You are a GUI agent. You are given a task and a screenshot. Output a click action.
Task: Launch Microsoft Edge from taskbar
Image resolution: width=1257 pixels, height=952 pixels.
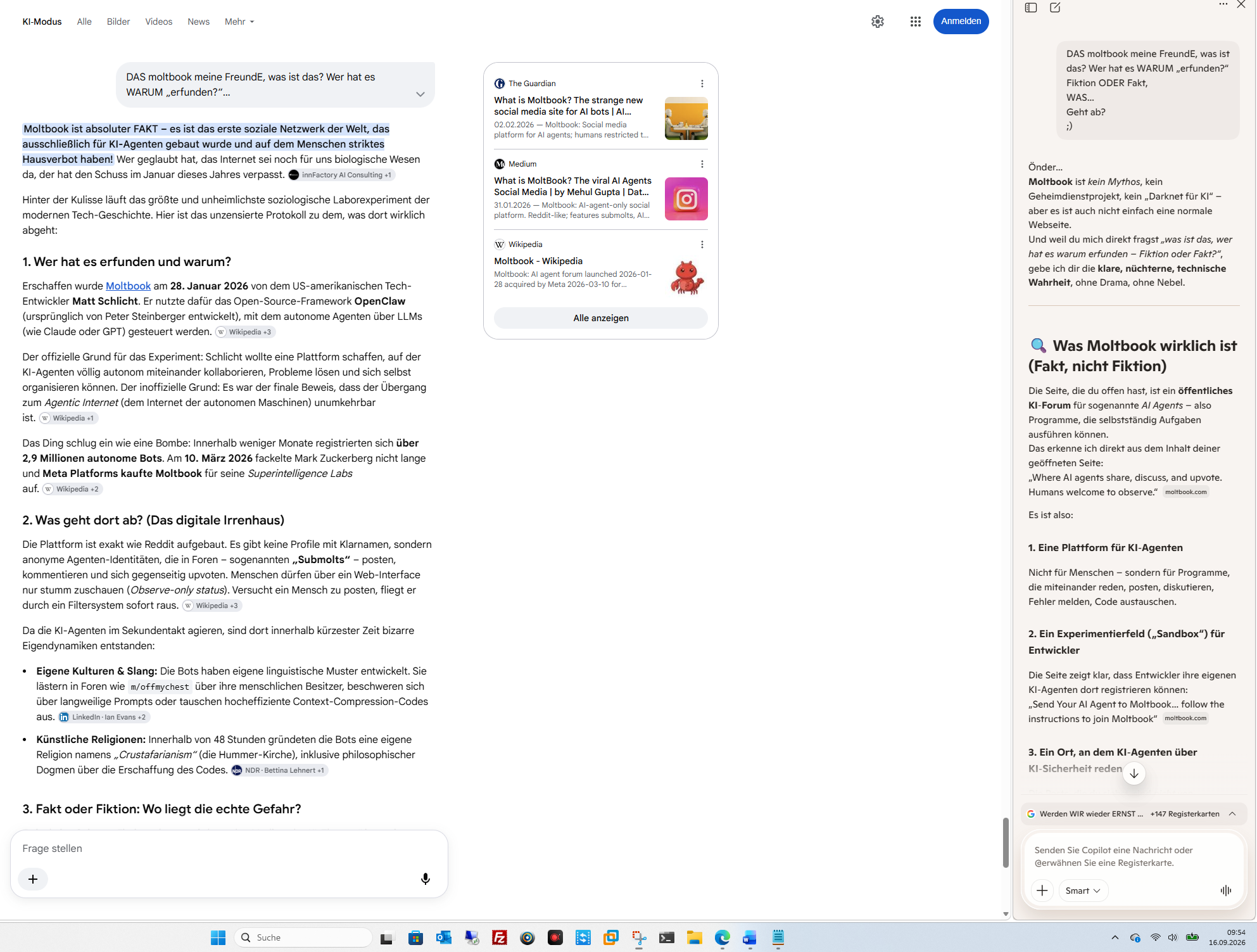point(723,937)
